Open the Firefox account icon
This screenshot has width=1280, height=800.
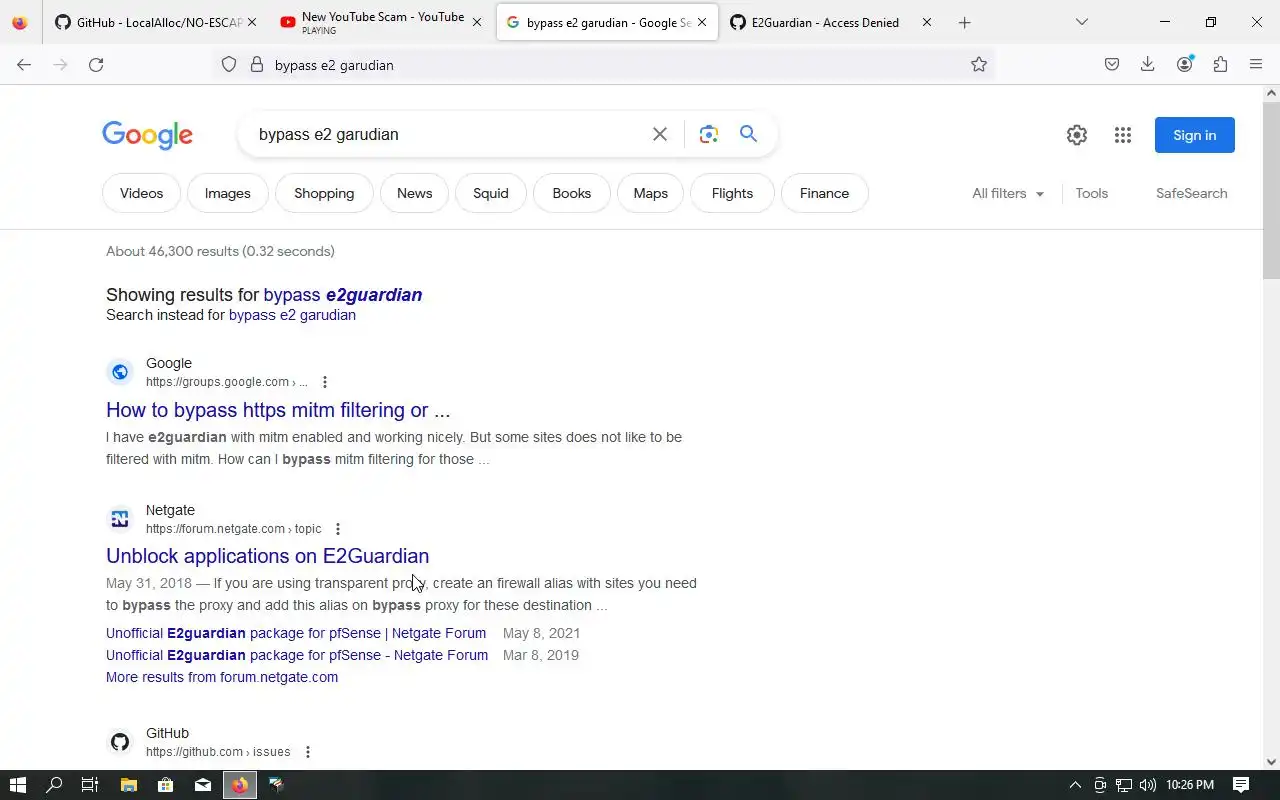click(x=1185, y=65)
